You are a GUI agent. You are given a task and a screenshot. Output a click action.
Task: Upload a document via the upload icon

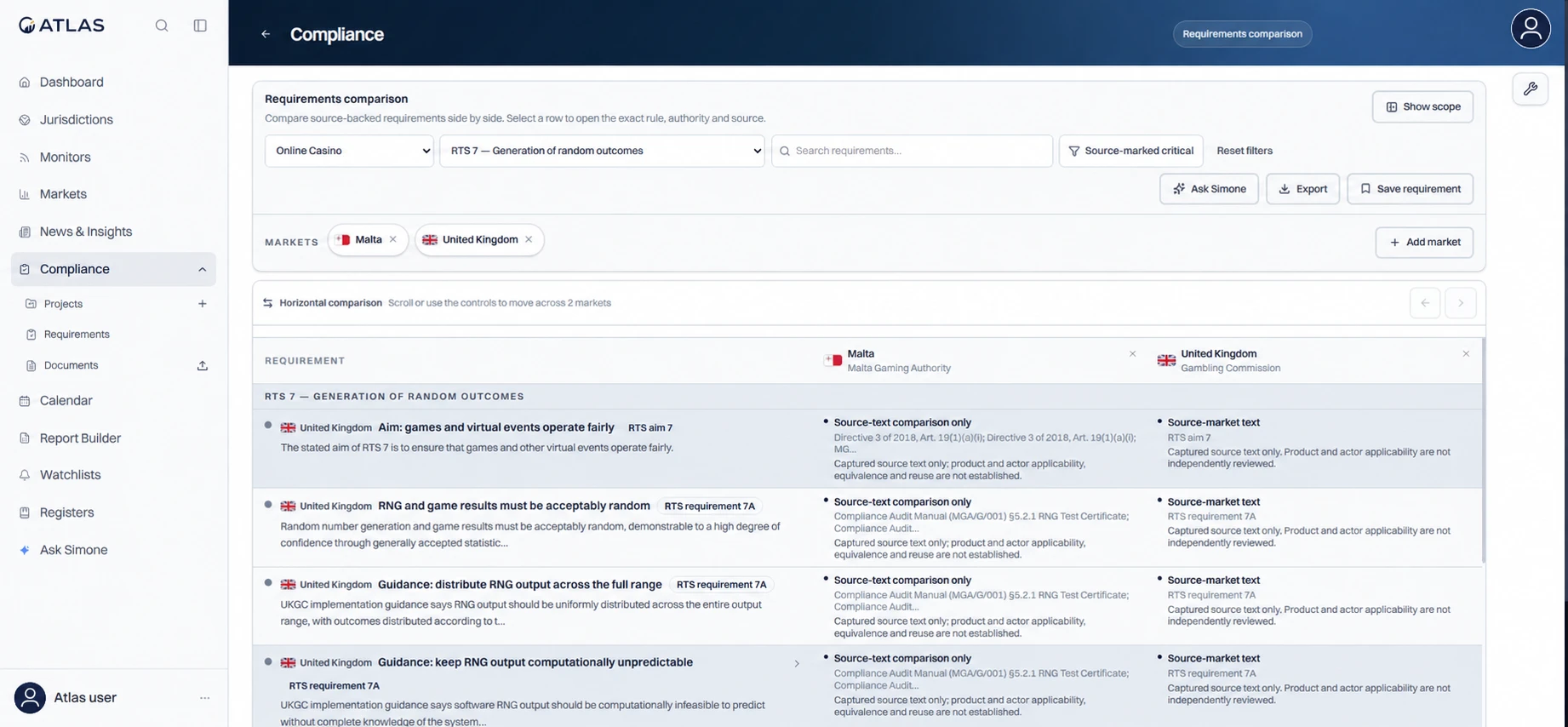[203, 365]
